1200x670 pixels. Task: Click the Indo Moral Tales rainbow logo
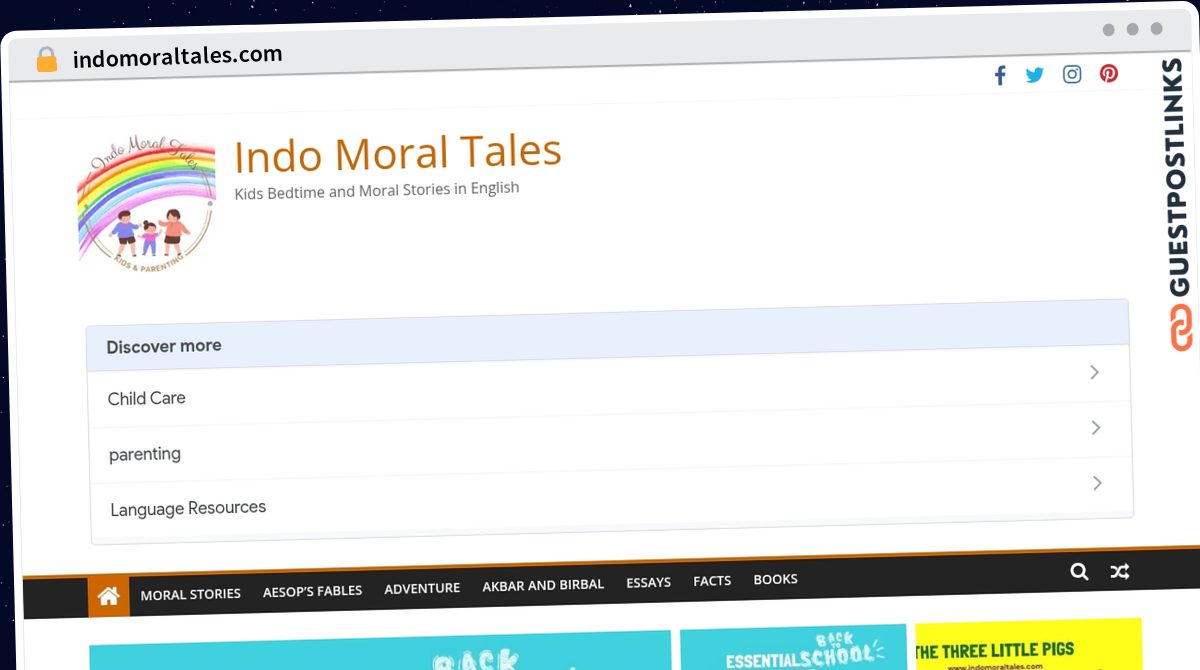(x=147, y=202)
